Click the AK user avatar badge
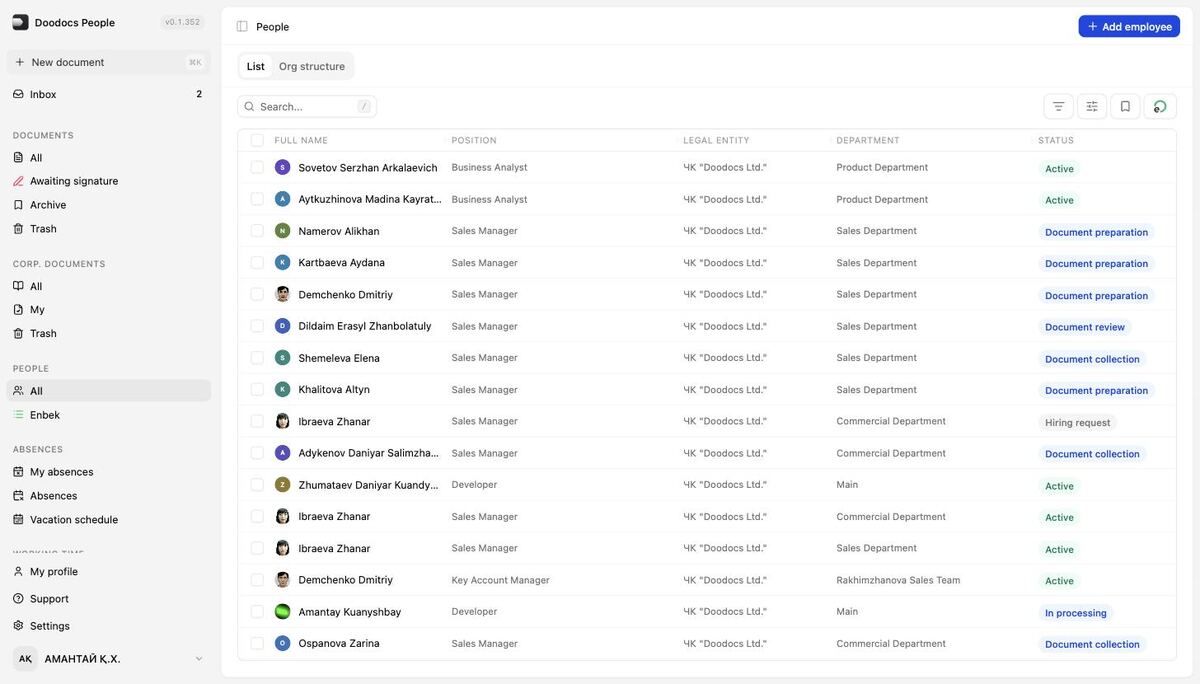This screenshot has width=1200, height=684. point(25,659)
